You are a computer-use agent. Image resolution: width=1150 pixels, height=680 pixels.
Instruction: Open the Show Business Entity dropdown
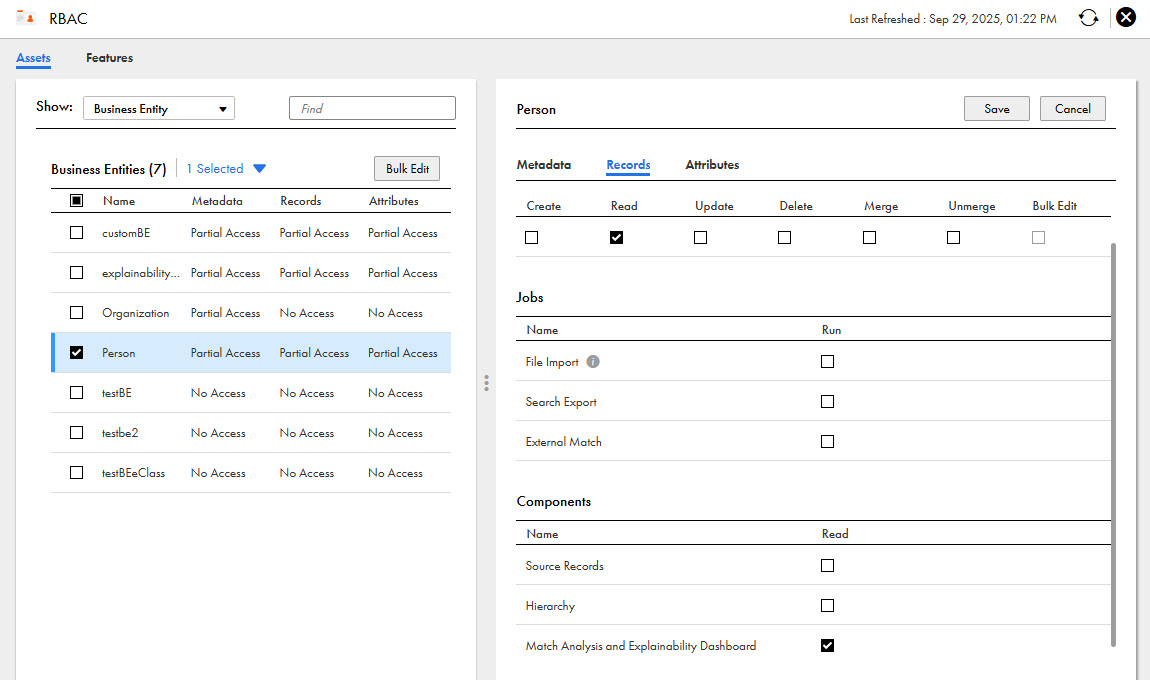coord(158,109)
